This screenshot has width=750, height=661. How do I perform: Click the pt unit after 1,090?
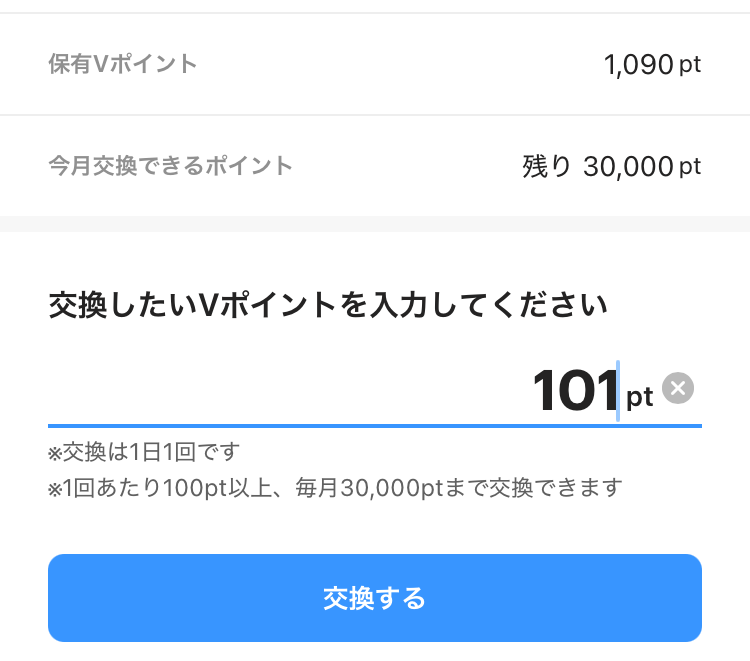coord(690,66)
